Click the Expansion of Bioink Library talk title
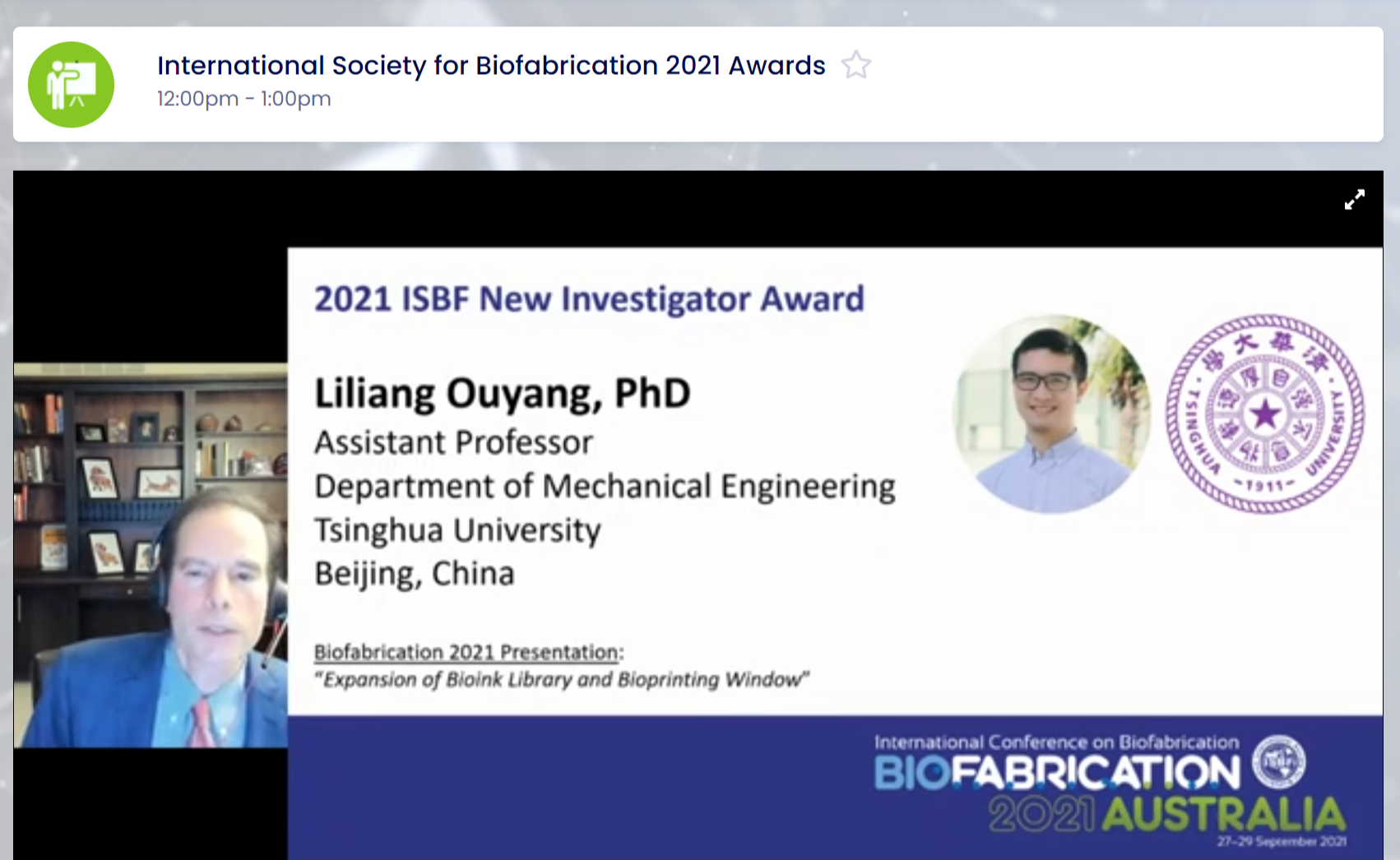 (x=562, y=680)
